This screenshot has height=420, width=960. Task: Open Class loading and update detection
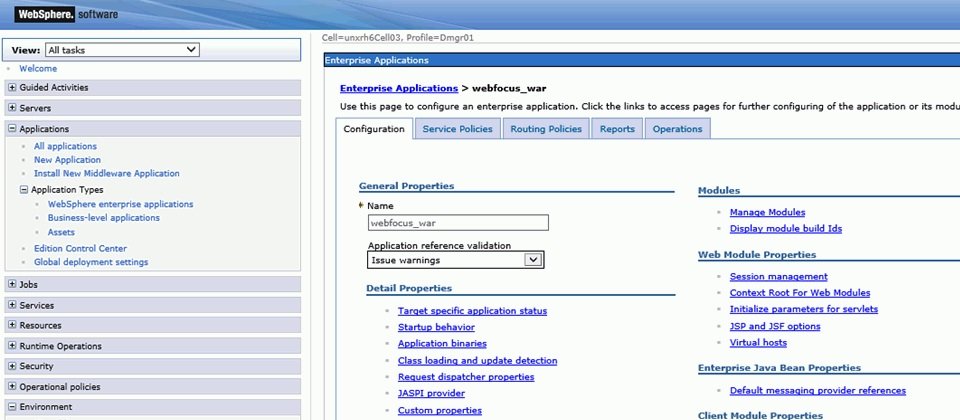coord(478,361)
